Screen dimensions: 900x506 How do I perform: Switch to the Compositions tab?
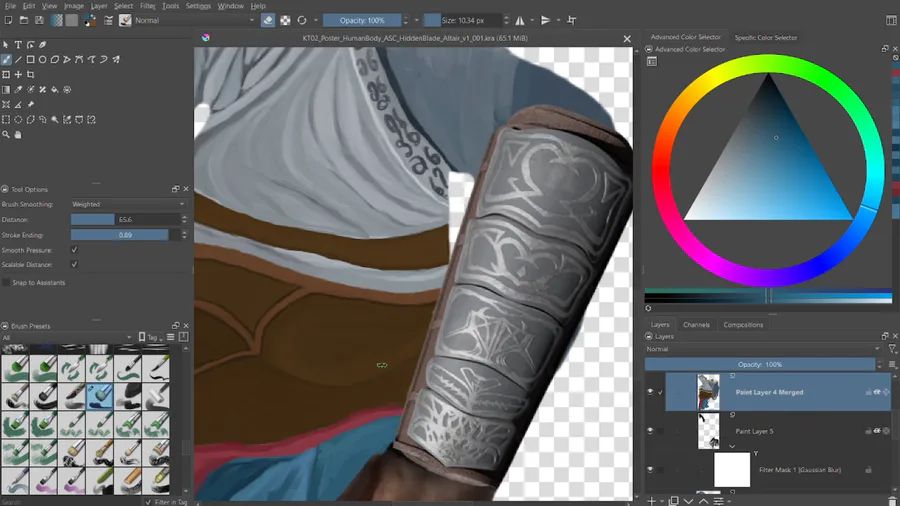coord(743,325)
